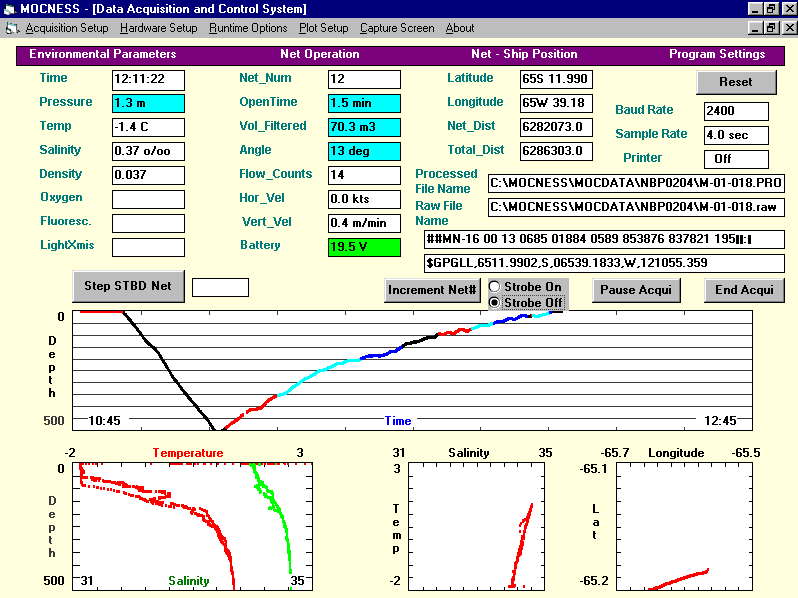This screenshot has width=798, height=598.
Task: Open the Capture Screen menu
Action: (x=397, y=28)
